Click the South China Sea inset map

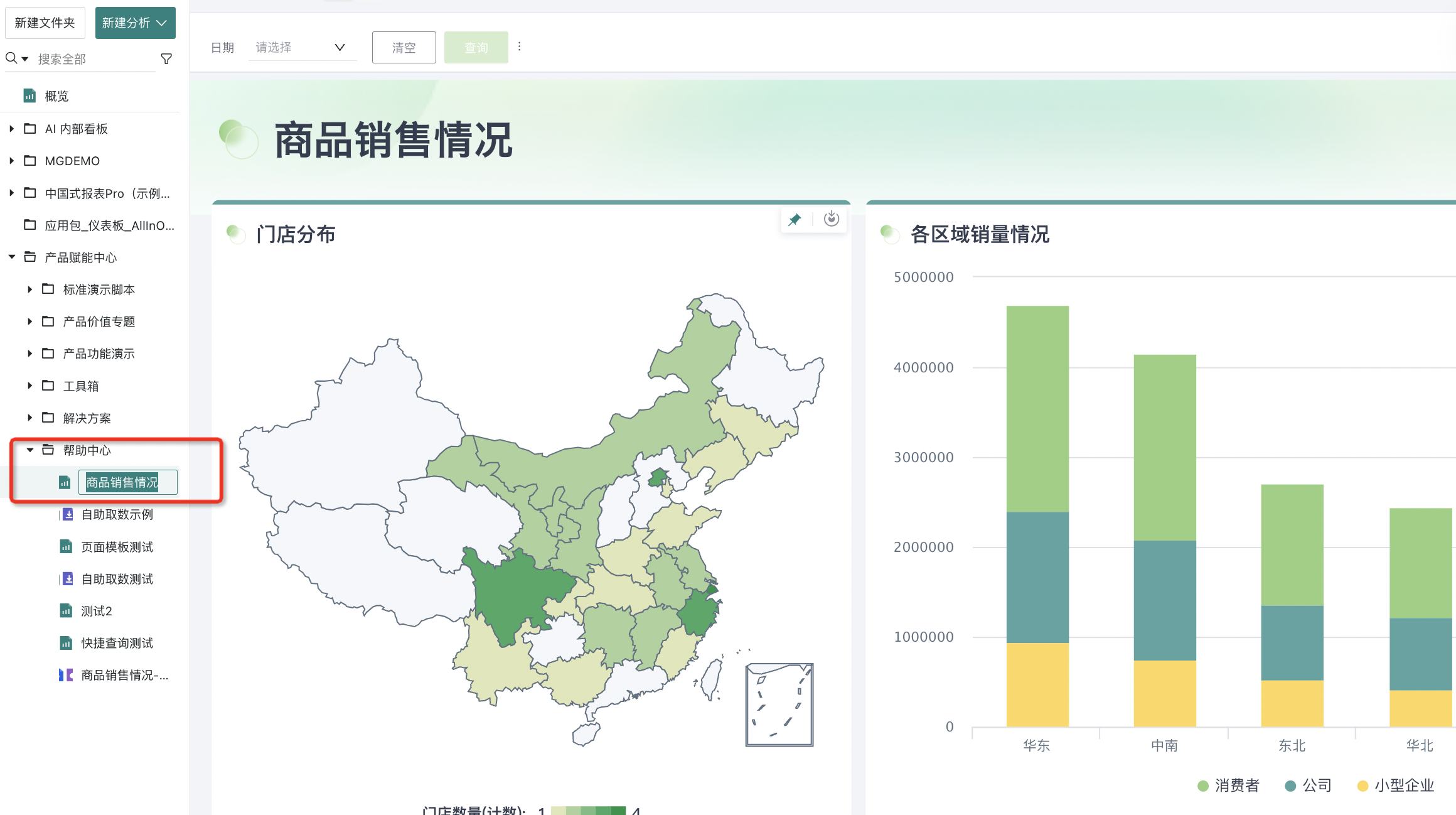coord(779,704)
